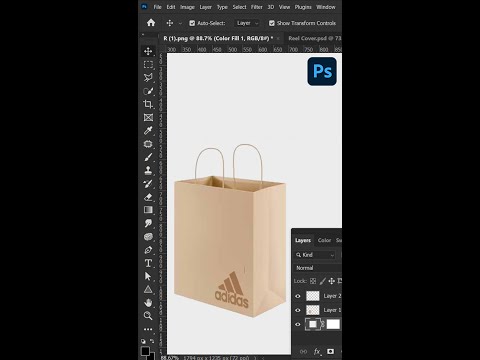Select the Frame tool

(148, 117)
